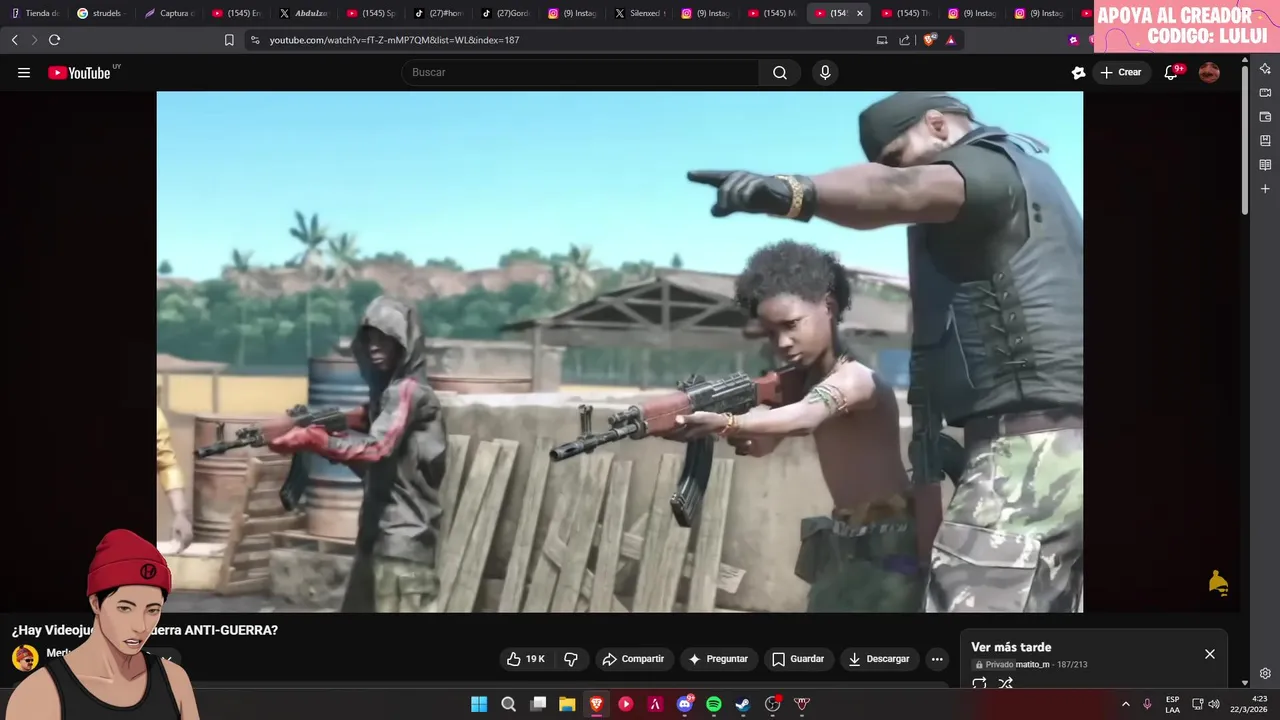Viewport: 1280px width, 720px height.
Task: Open sidebar settings gear
Action: click(1265, 673)
